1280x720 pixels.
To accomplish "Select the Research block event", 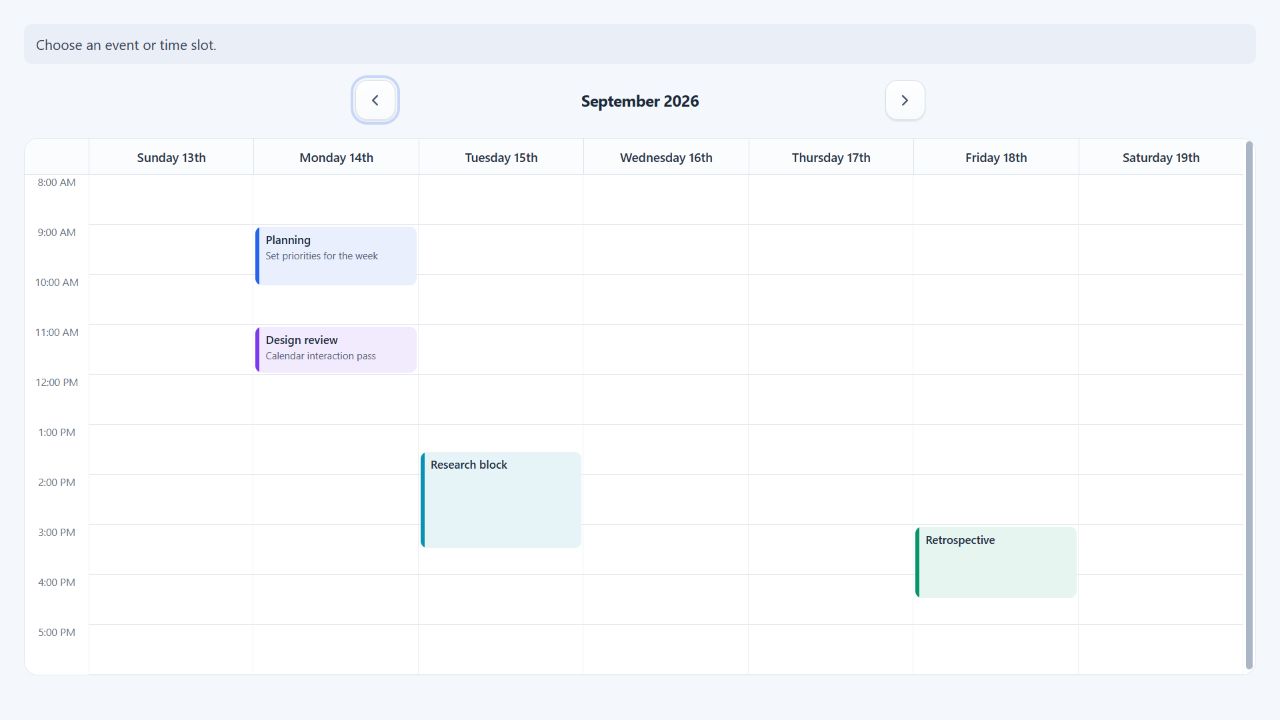I will pos(501,500).
